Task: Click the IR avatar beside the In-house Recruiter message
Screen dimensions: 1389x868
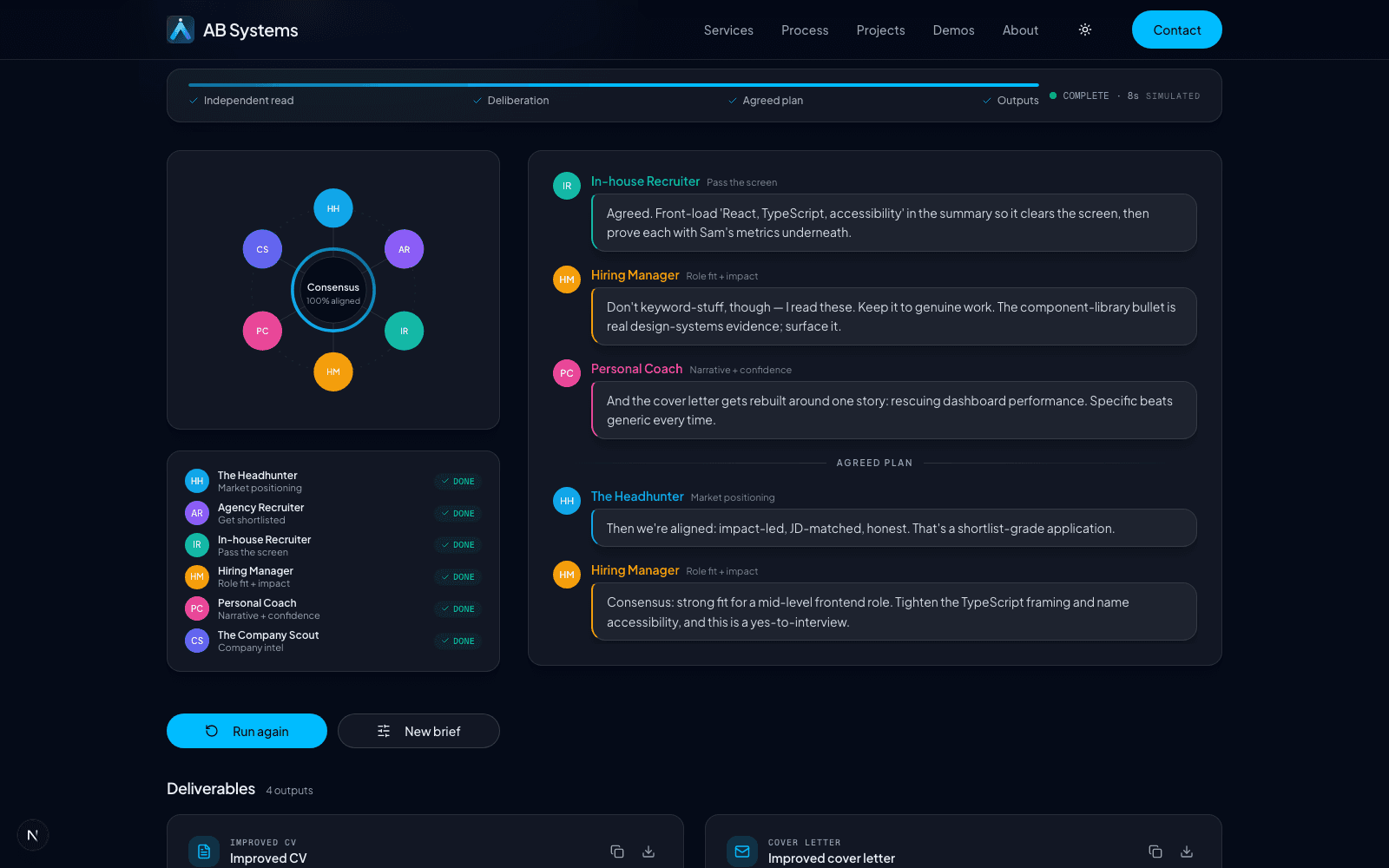Action: pos(567,186)
